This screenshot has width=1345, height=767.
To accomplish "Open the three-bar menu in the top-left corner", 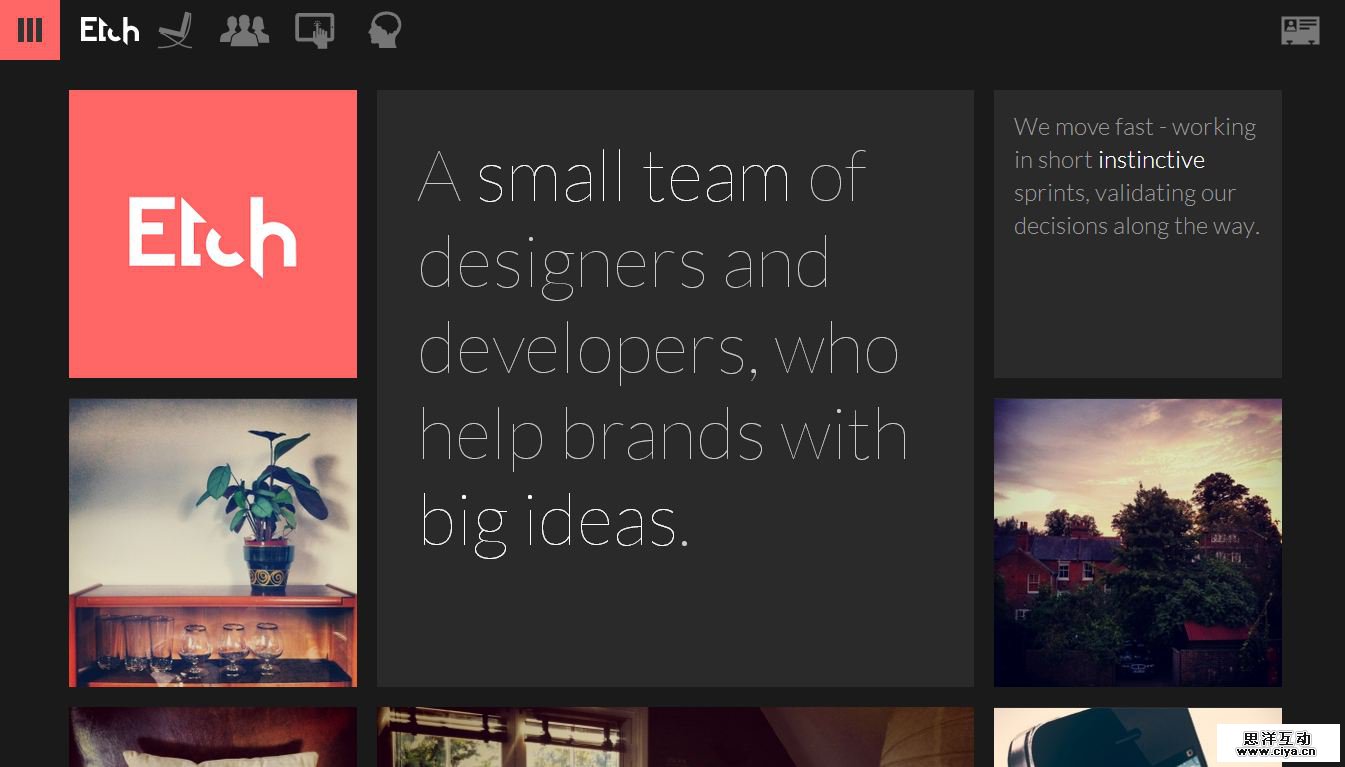I will (30, 30).
